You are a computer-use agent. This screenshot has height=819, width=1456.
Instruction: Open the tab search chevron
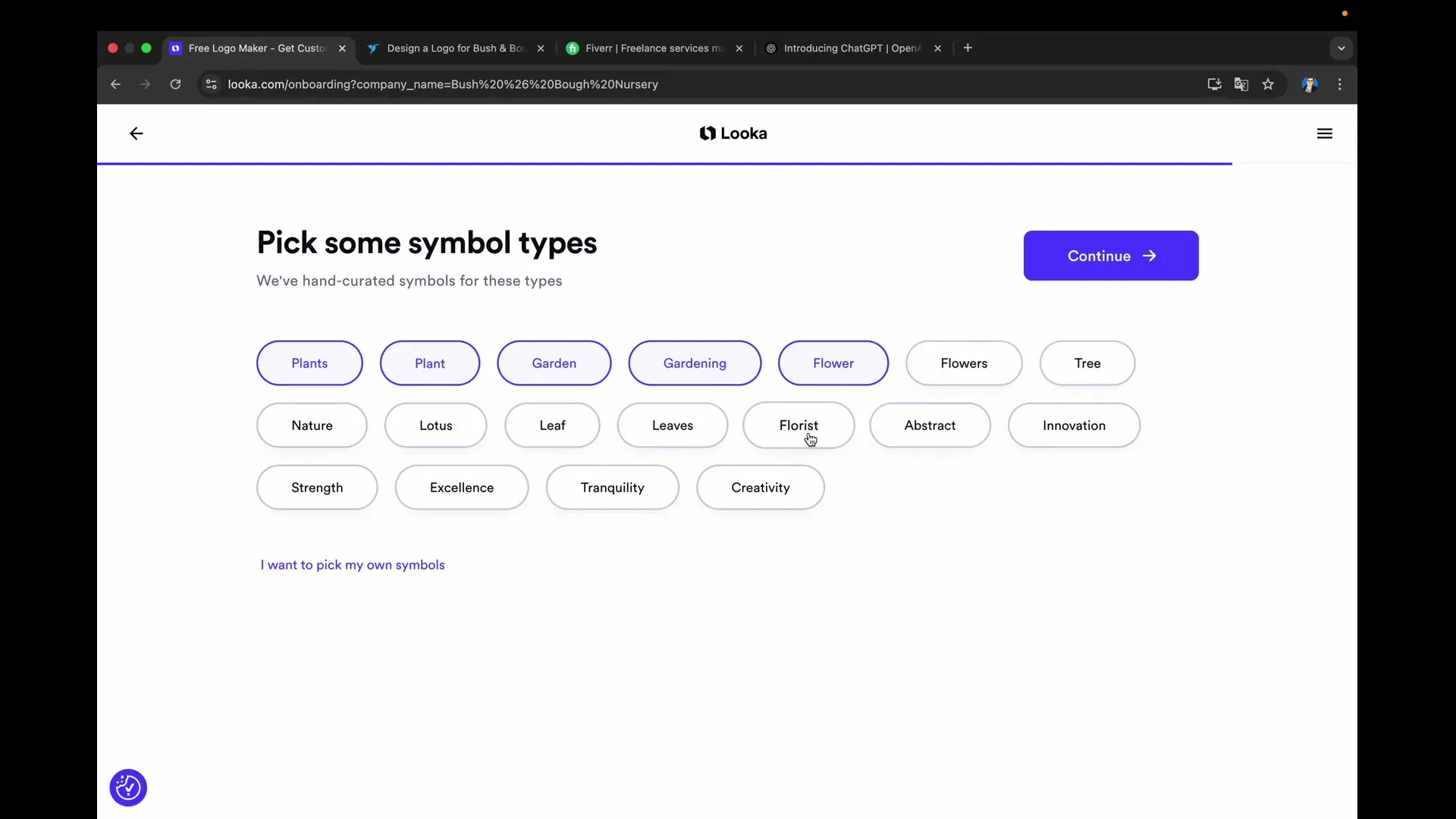coord(1341,48)
